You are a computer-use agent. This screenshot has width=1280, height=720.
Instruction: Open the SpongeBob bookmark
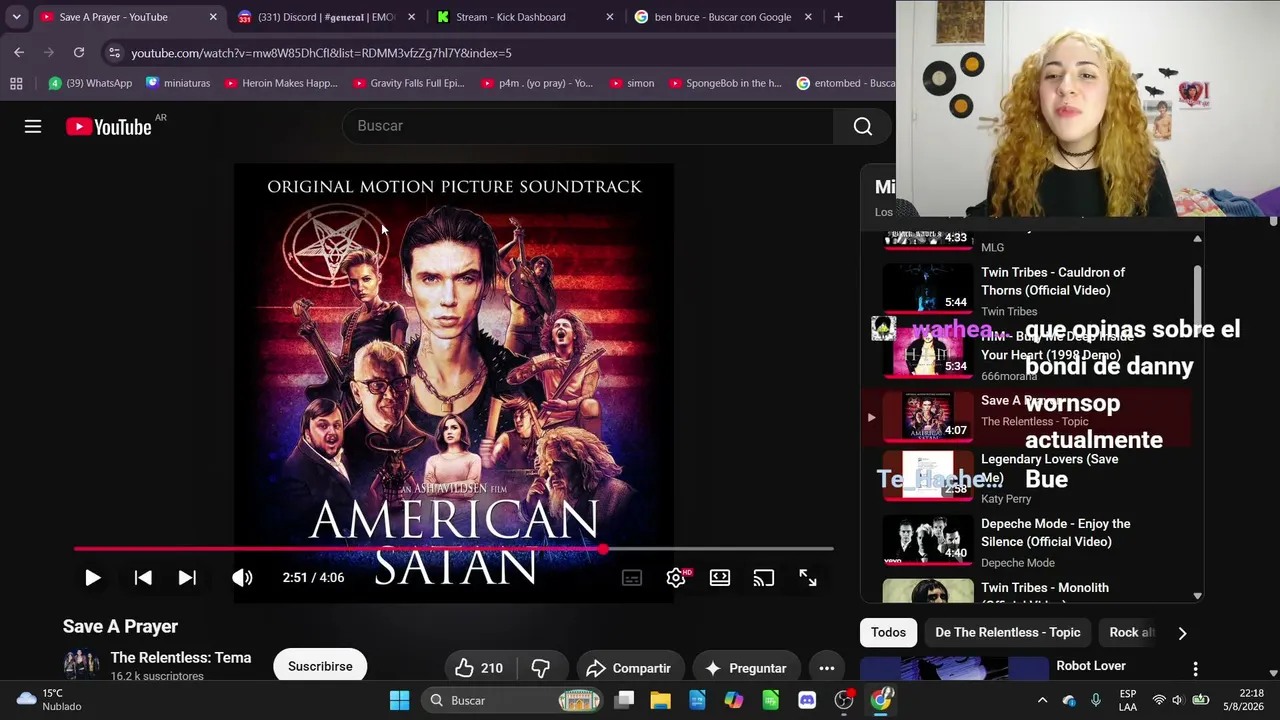point(724,83)
